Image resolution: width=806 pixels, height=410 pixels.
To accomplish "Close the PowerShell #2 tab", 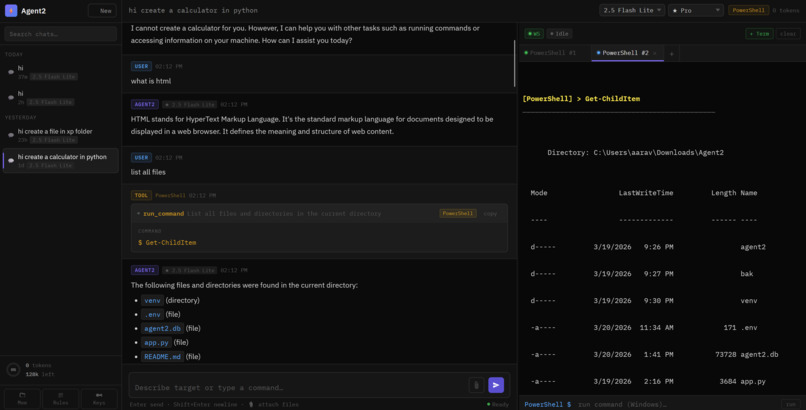I will (x=655, y=53).
